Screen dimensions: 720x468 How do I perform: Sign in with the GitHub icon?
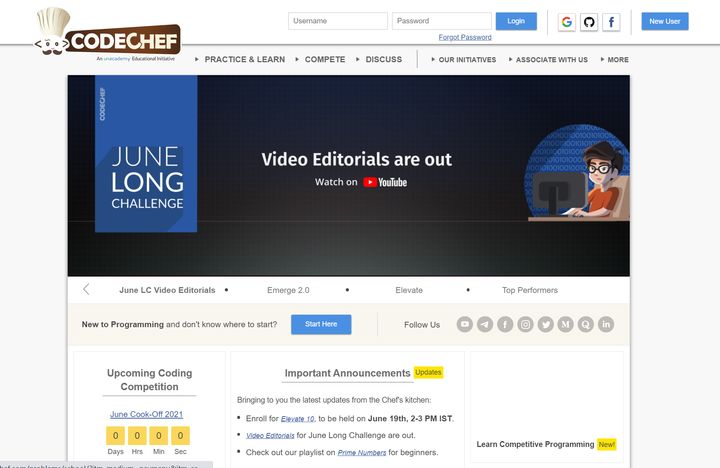pyautogui.click(x=589, y=22)
